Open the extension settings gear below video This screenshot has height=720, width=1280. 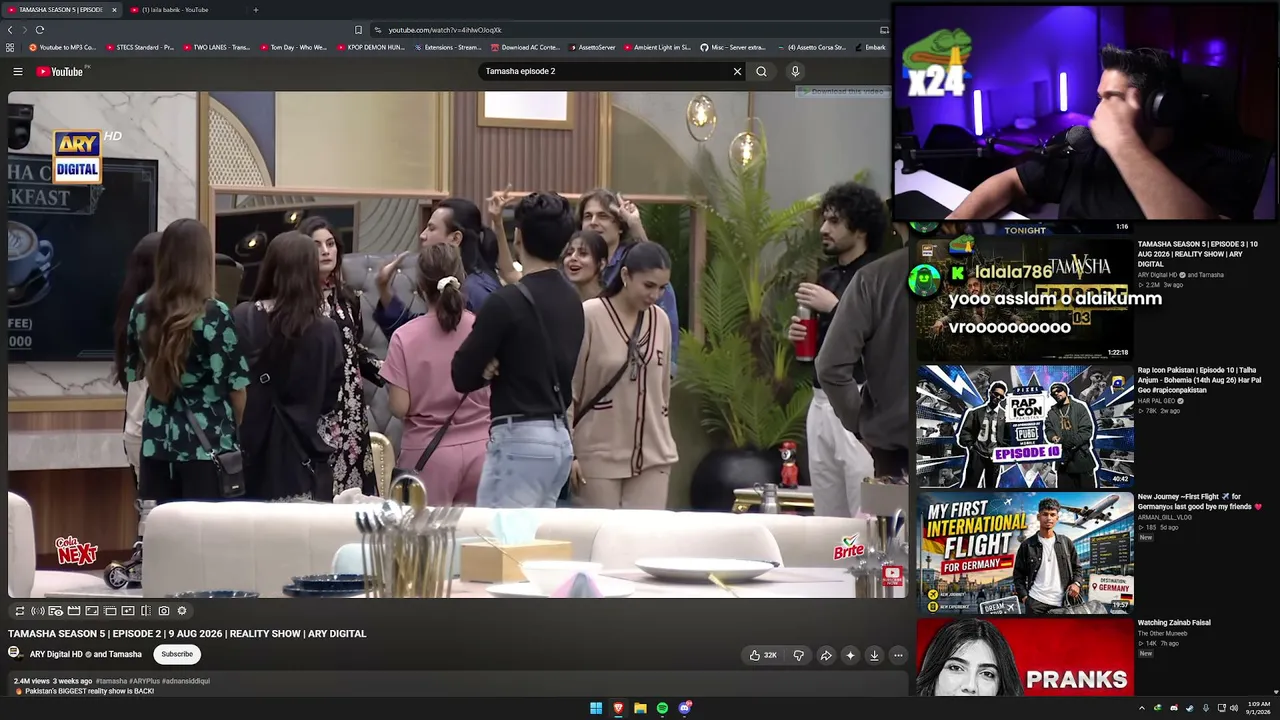pyautogui.click(x=181, y=611)
